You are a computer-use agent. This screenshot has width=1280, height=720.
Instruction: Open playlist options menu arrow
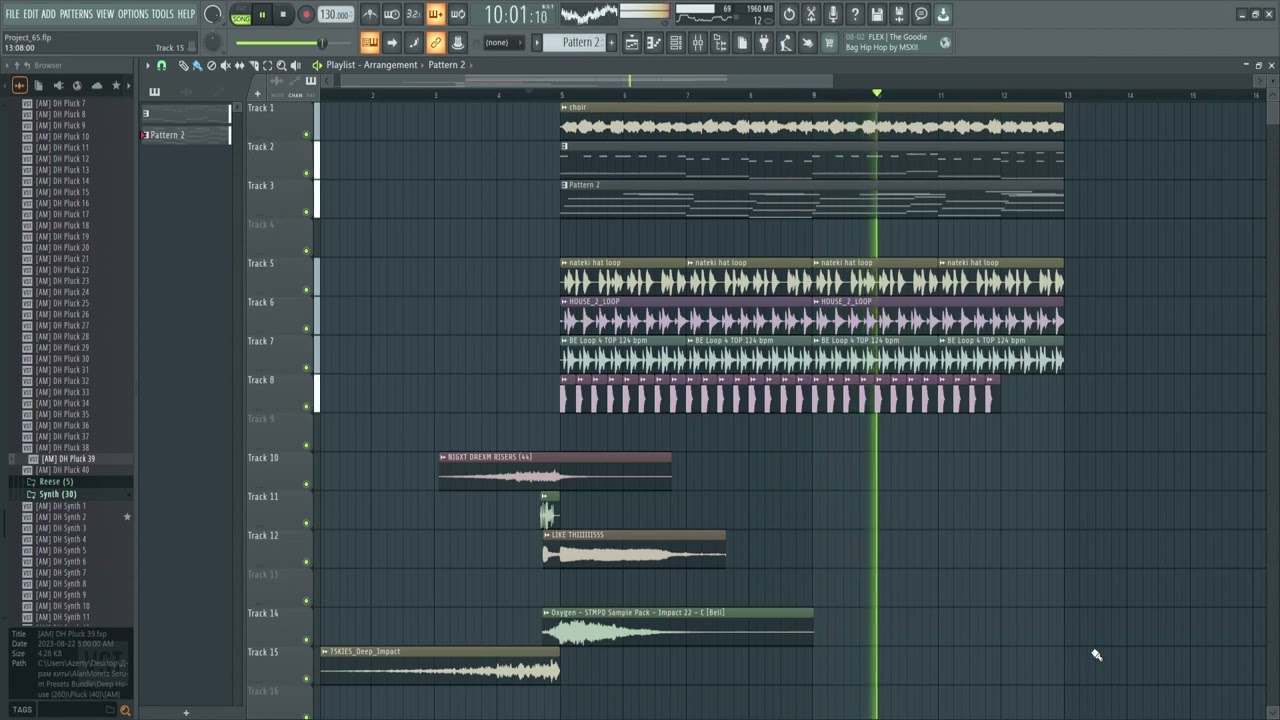[147, 65]
